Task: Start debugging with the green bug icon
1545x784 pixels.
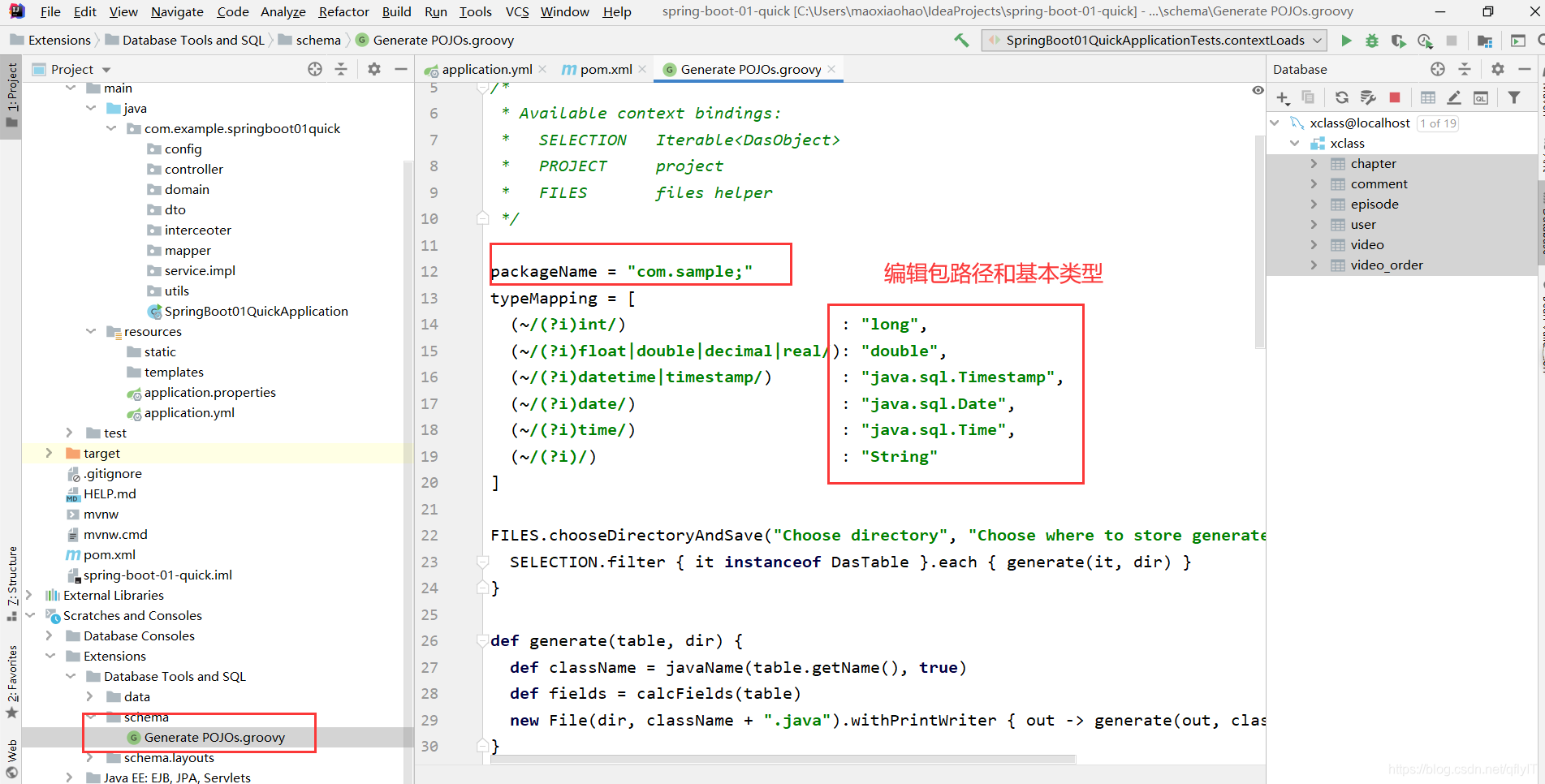Action: tap(1372, 41)
